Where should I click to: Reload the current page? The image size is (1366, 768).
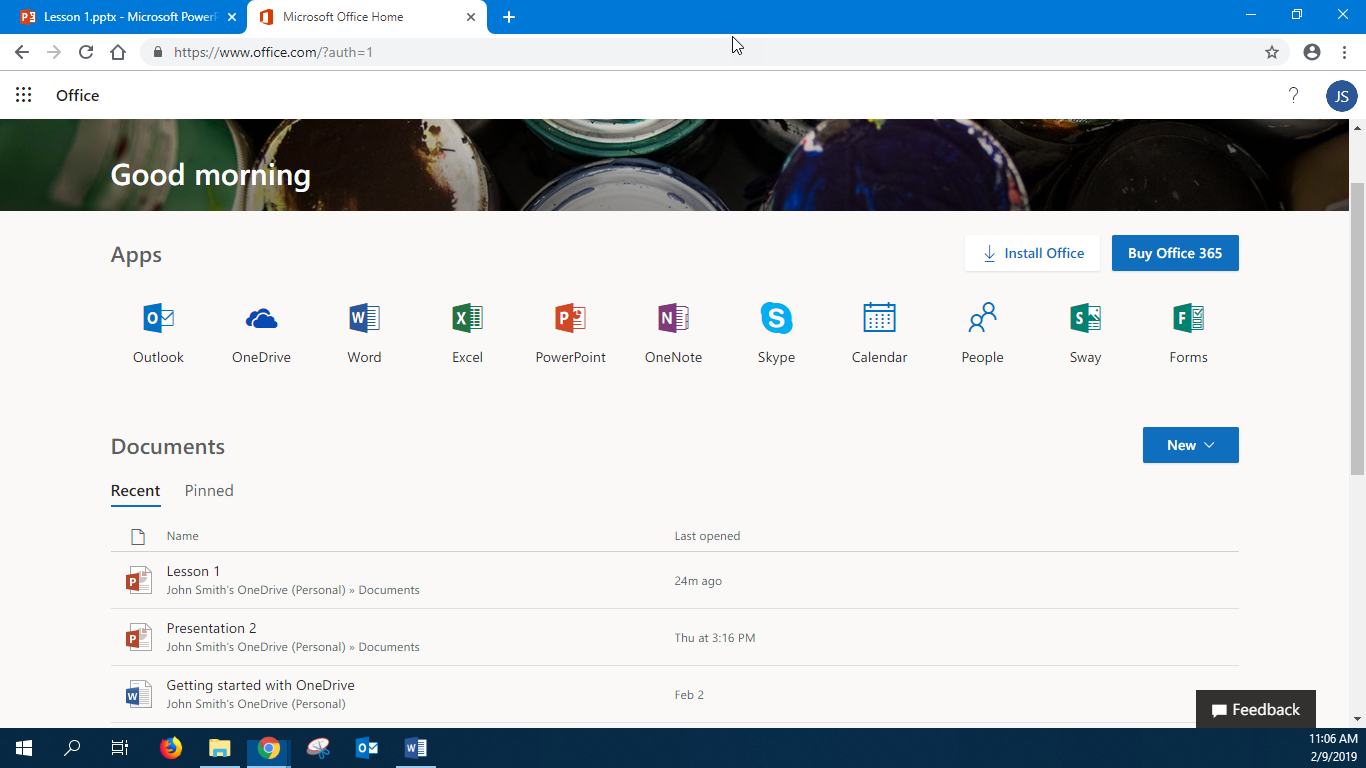click(86, 52)
